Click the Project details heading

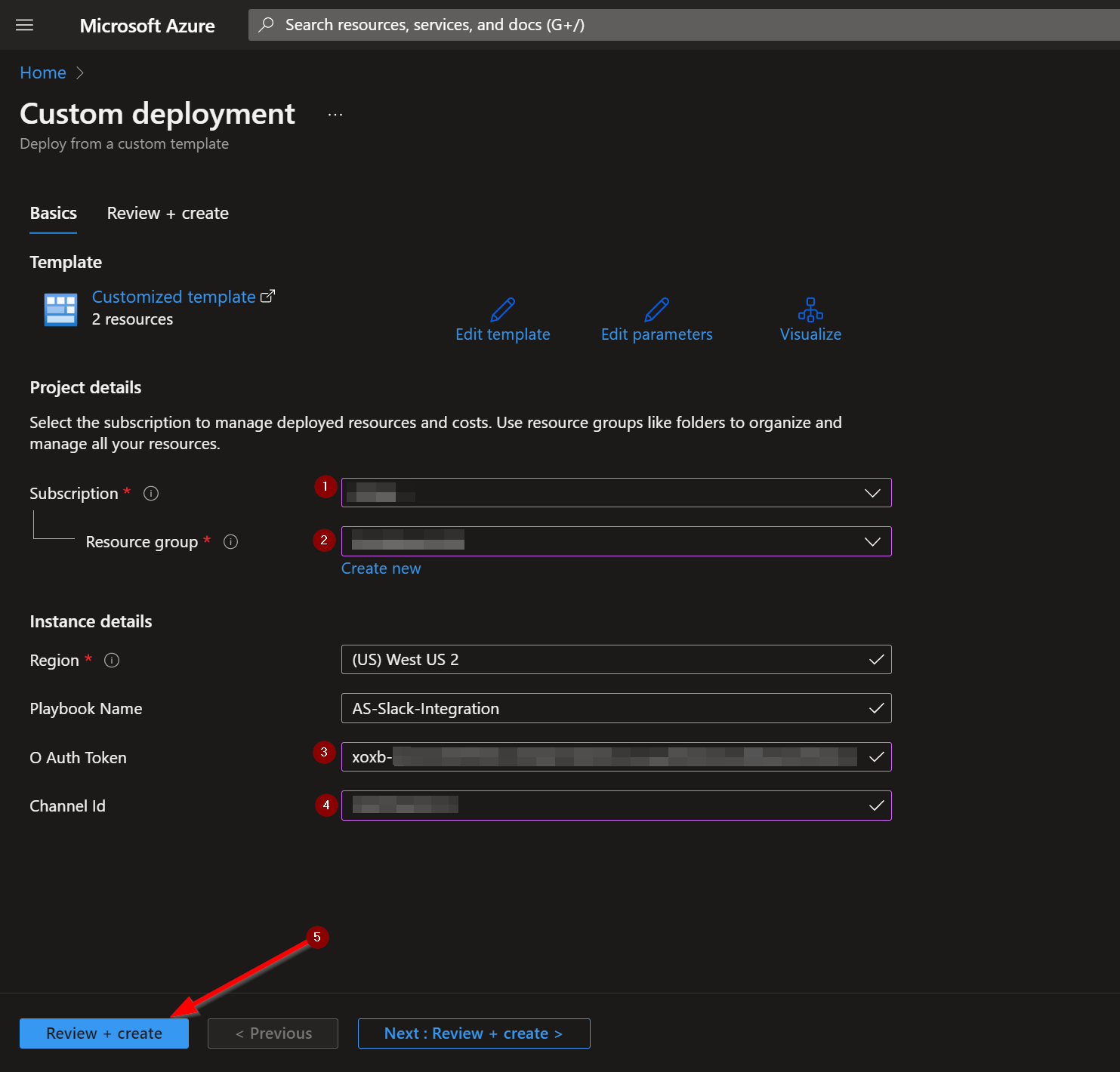tap(85, 387)
